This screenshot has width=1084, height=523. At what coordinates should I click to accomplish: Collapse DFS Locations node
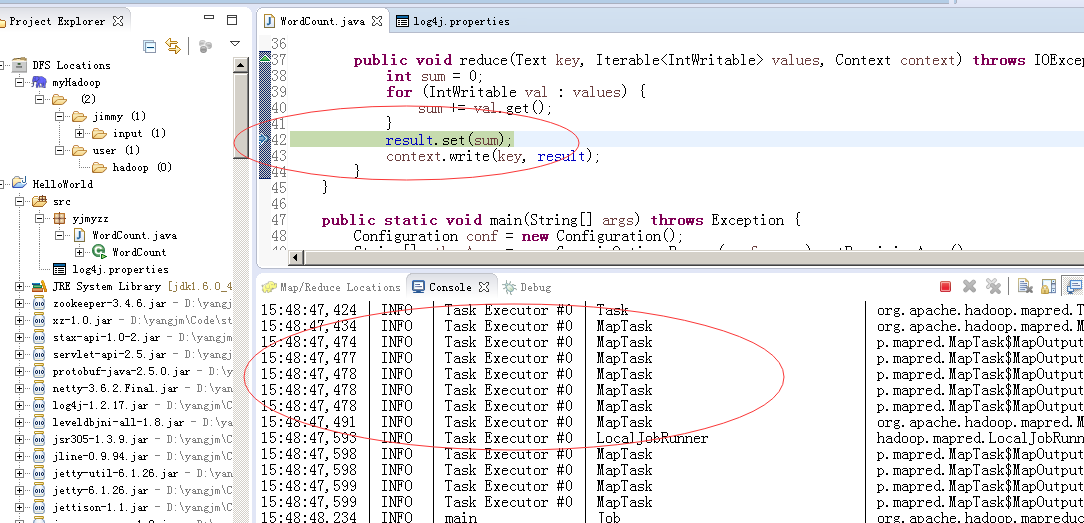pyautogui.click(x=2, y=65)
